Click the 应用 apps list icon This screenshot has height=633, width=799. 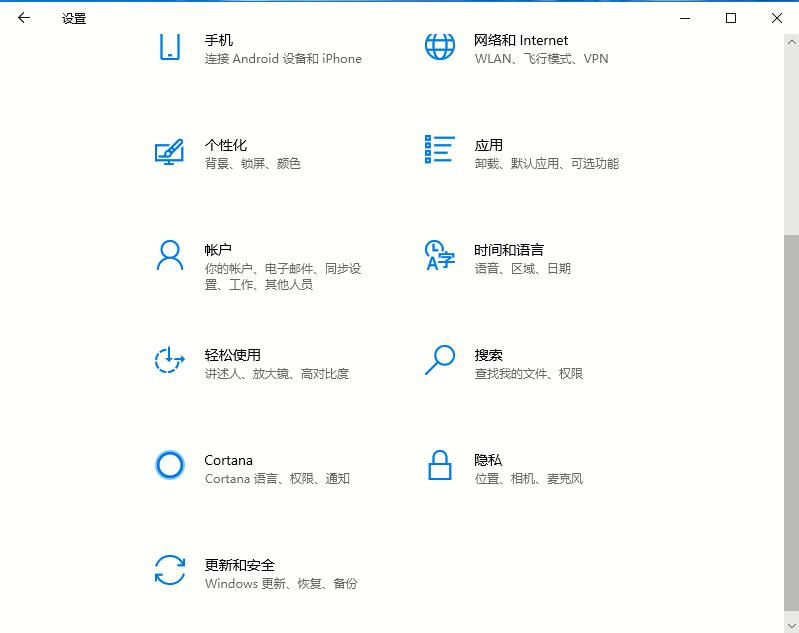440,150
